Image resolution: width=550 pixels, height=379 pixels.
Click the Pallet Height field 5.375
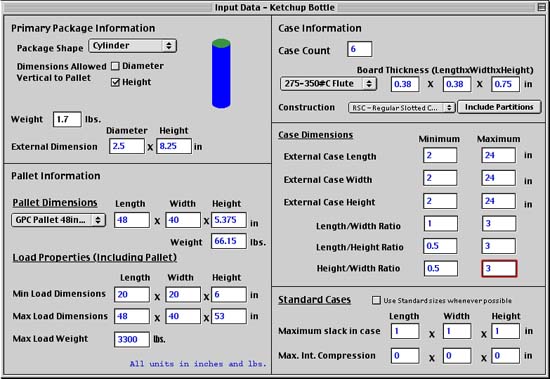click(x=229, y=220)
